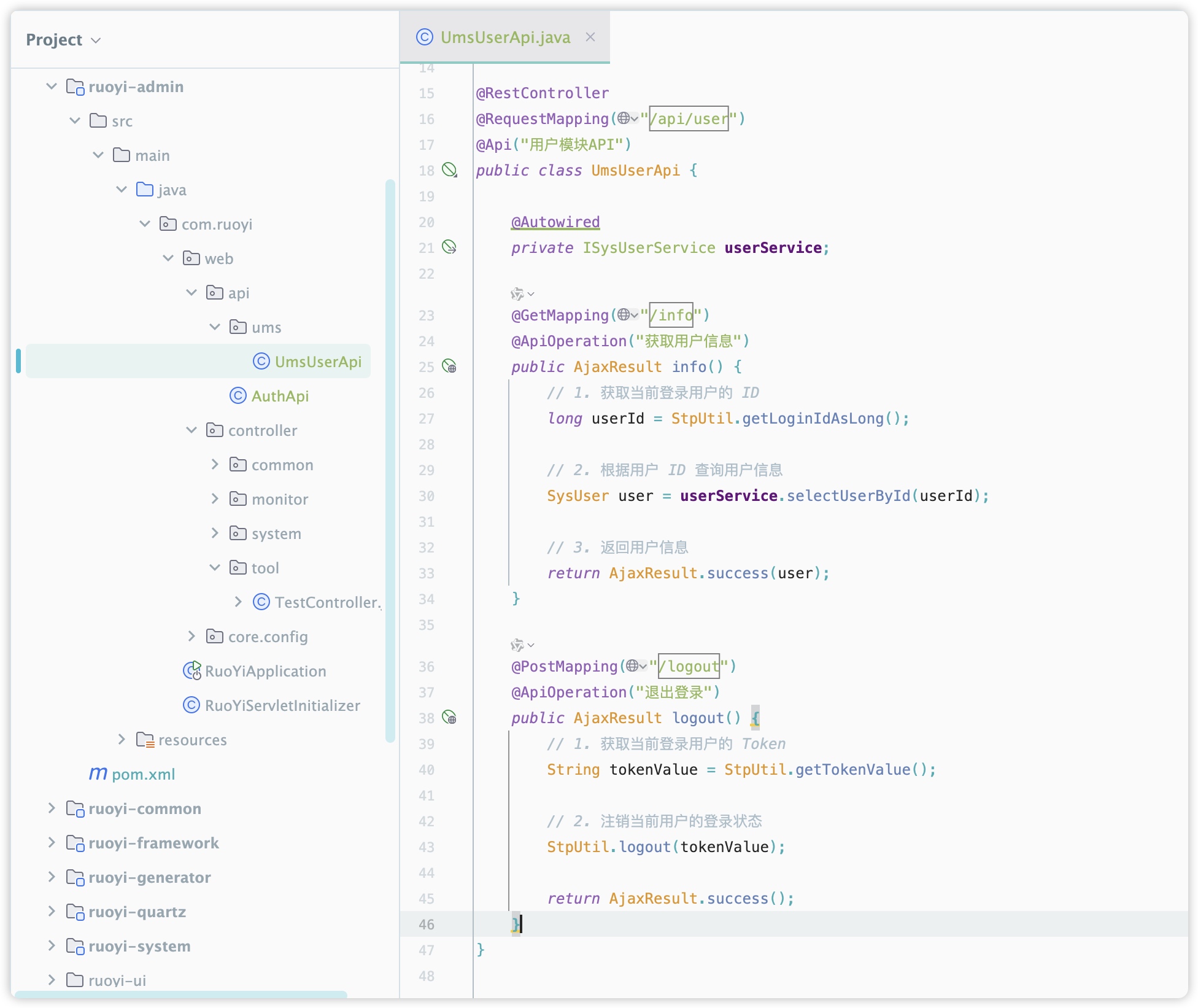Click the ISysUserService type name
The height and width of the screenshot is (1008, 1198).
[649, 247]
